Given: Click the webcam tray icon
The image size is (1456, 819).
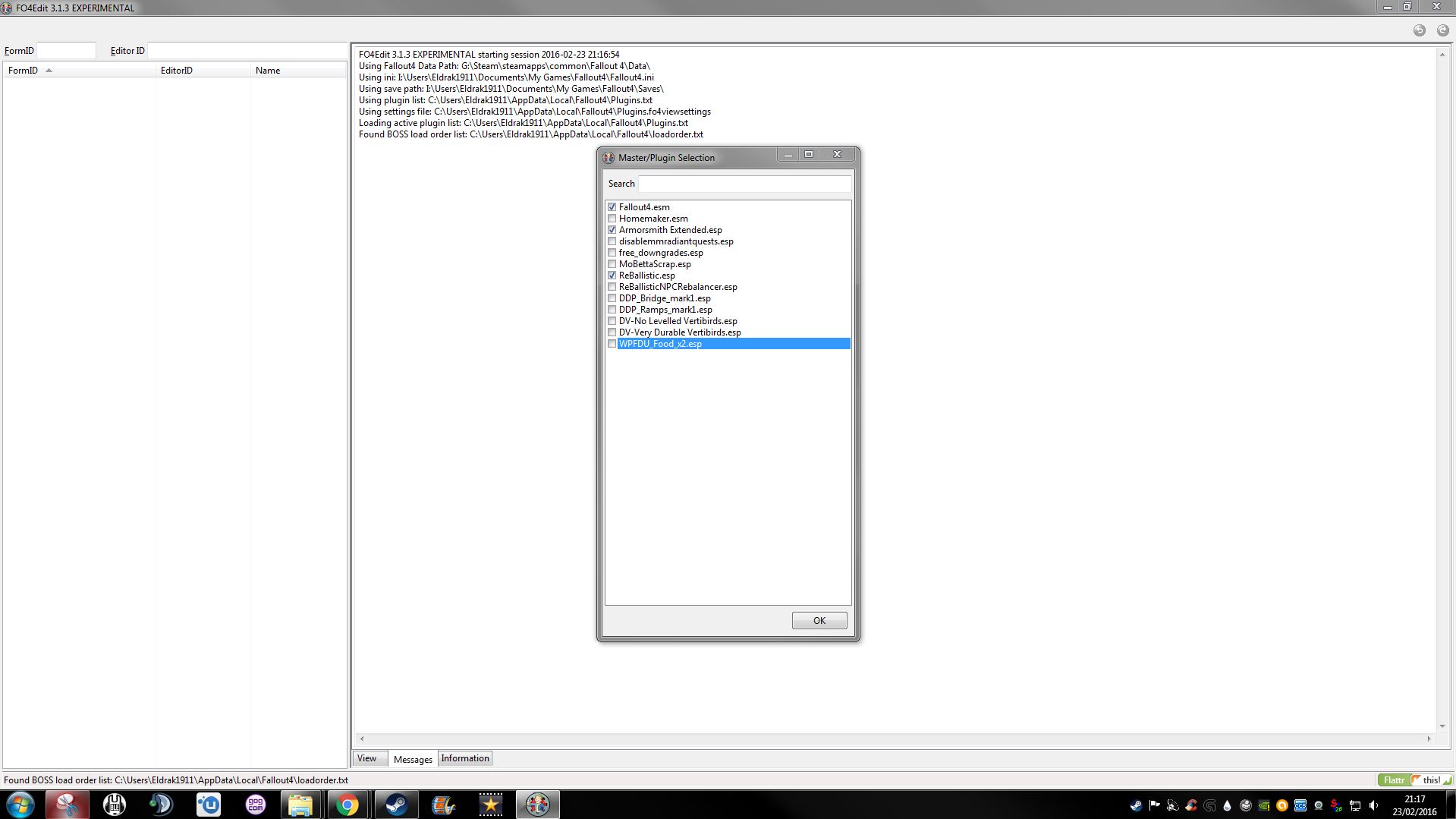Looking at the screenshot, I should click(x=1319, y=805).
